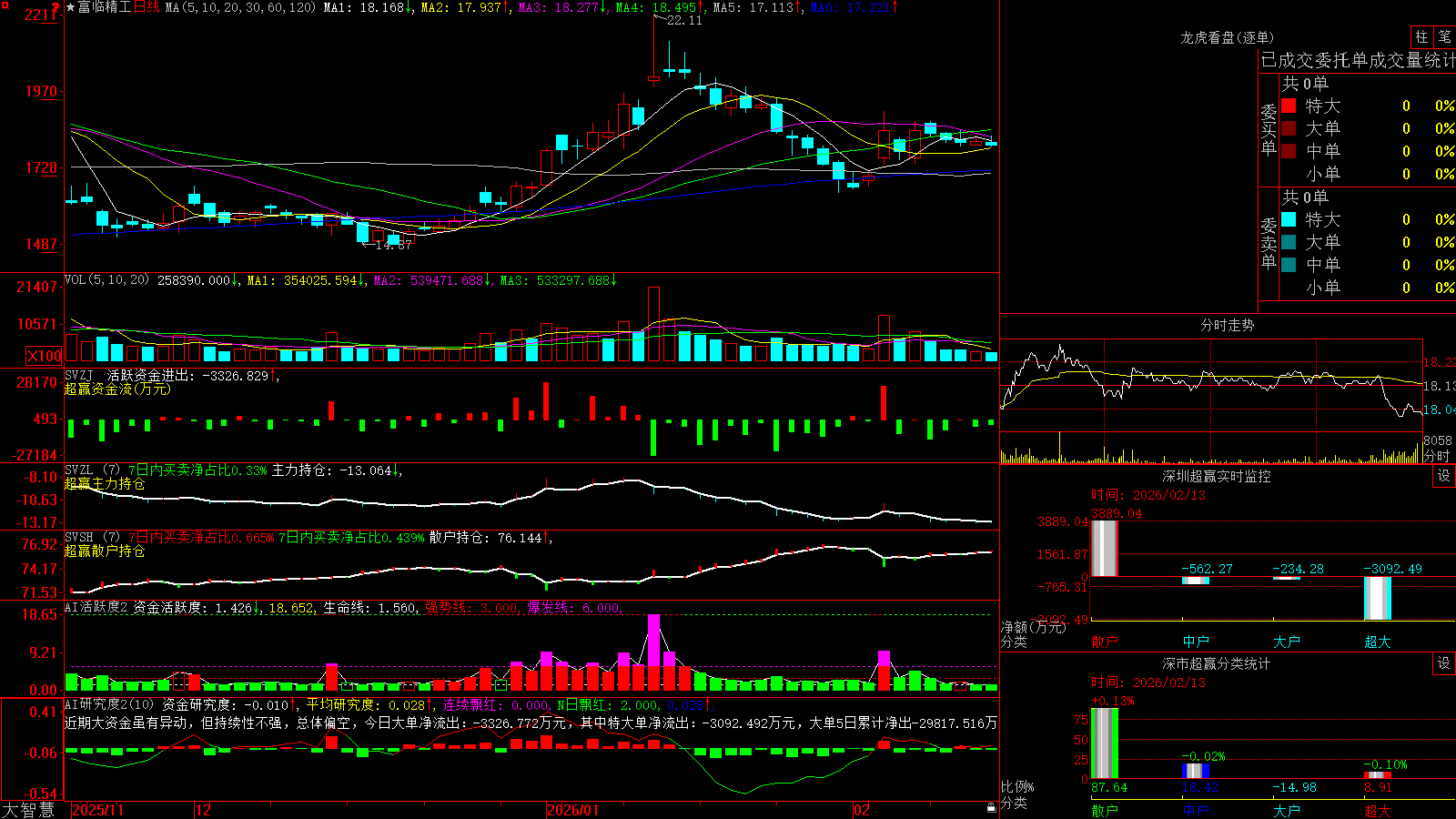This screenshot has height=819, width=1456.
Task: Switch to 笔 tick view
Action: (1444, 36)
